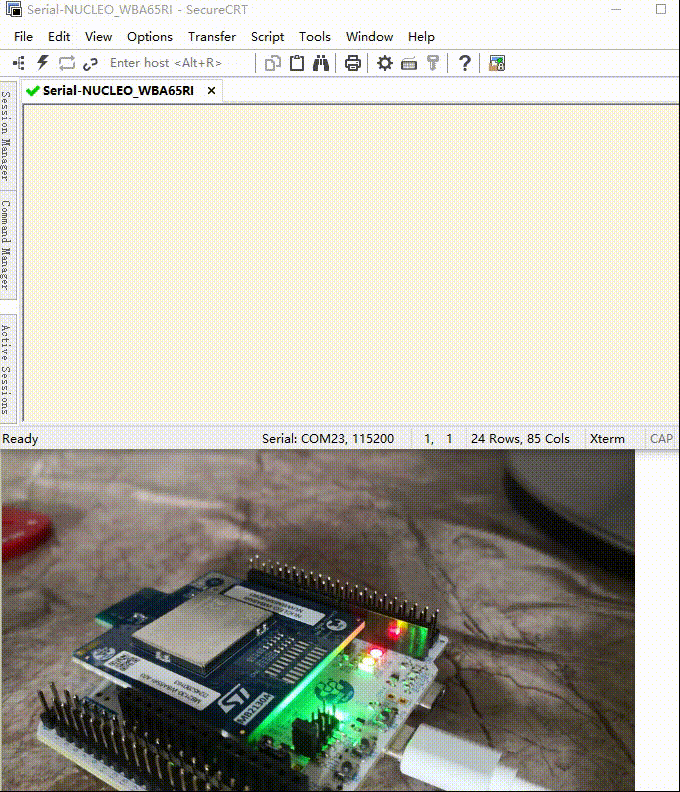This screenshot has height=792, width=680.
Task: Click the Quick Connect lightning icon
Action: pyautogui.click(x=42, y=63)
